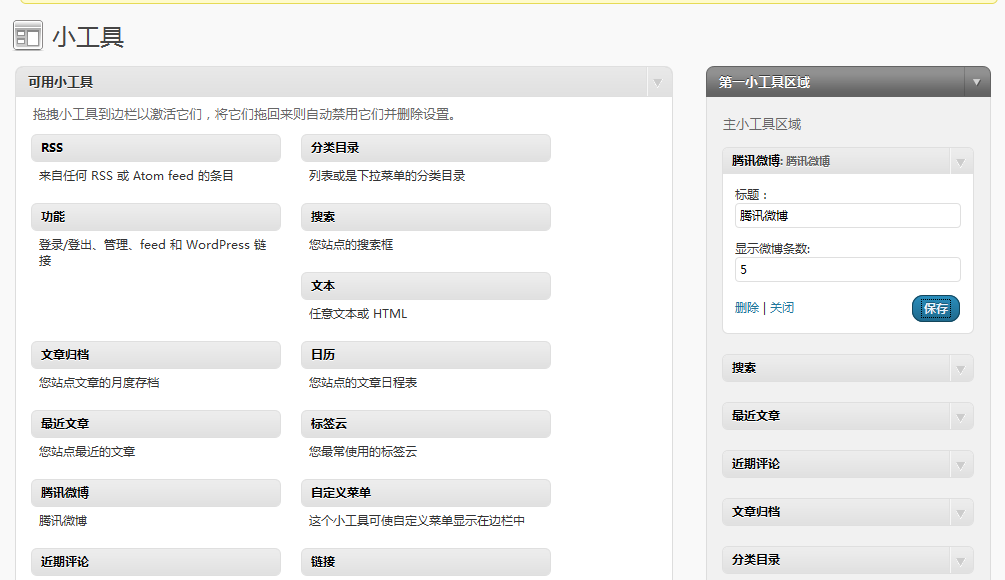Click text 您站点最近的文章
This screenshot has width=1005, height=580.
(x=87, y=452)
